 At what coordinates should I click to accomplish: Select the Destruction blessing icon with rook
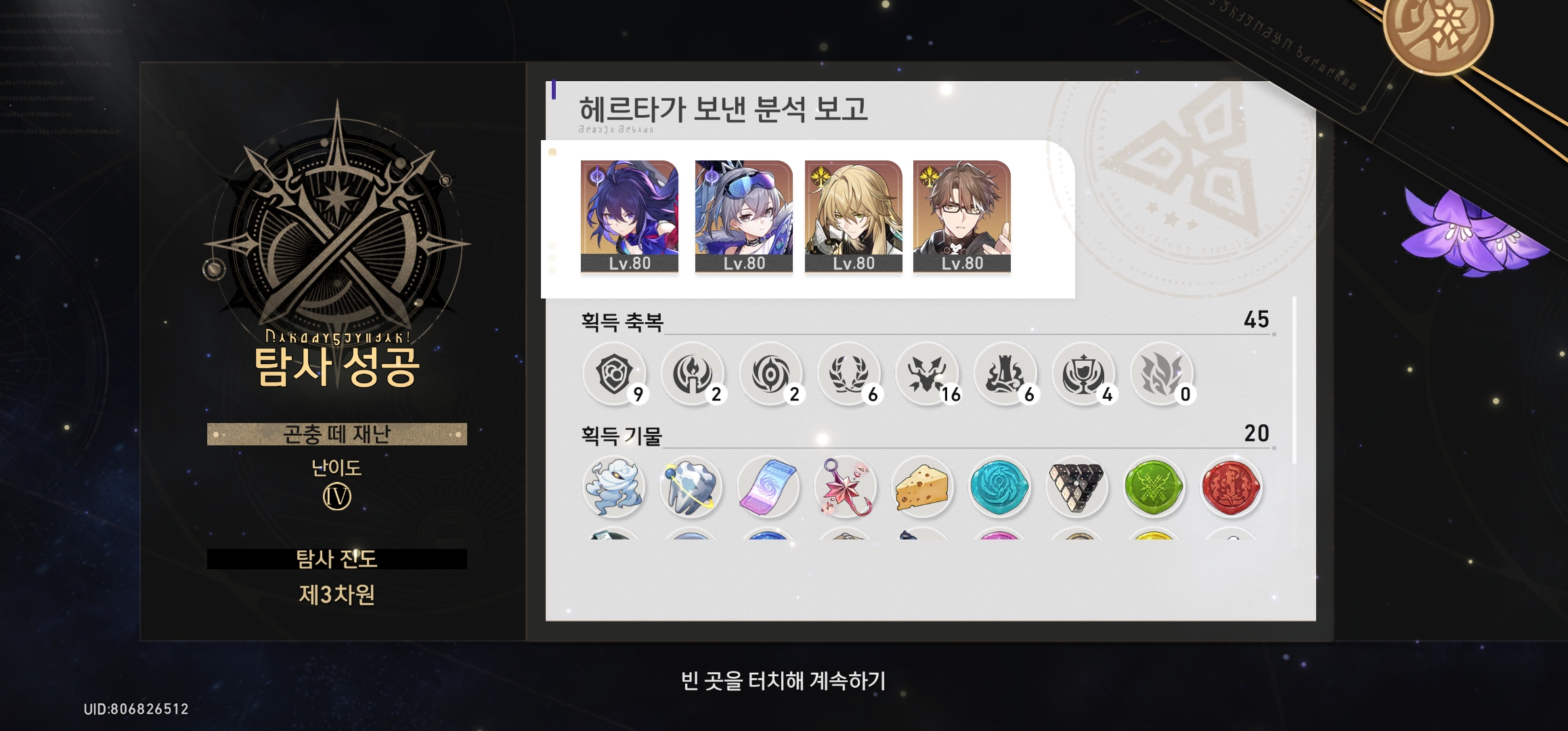[1005, 374]
